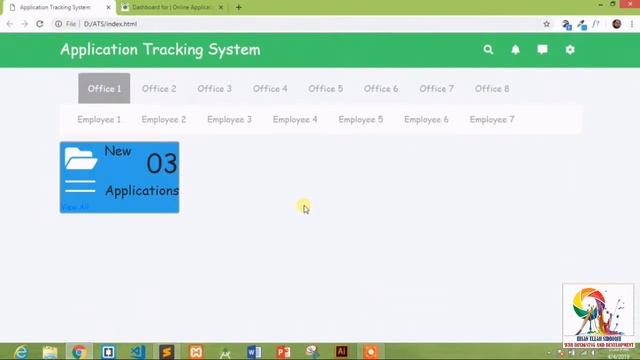This screenshot has width=640, height=360.
Task: Open Visual Studio Code from taskbar
Action: [x=138, y=352]
